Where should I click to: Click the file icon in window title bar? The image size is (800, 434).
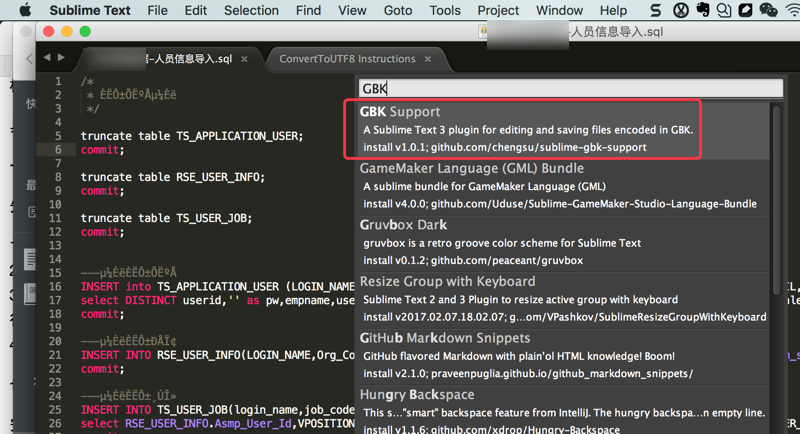click(x=483, y=32)
